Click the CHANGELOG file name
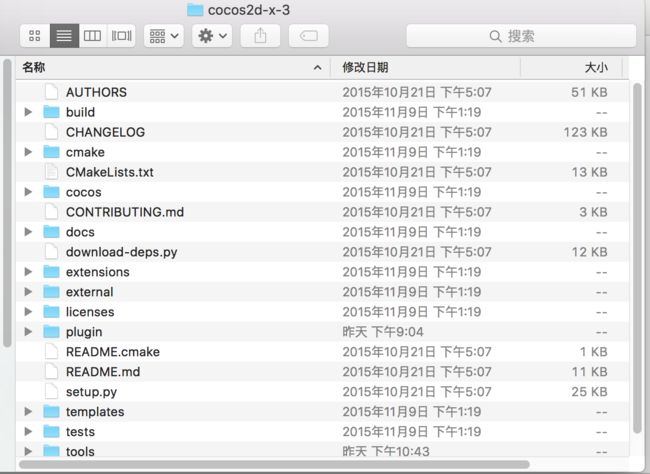Image resolution: width=650 pixels, height=474 pixels. coord(105,132)
